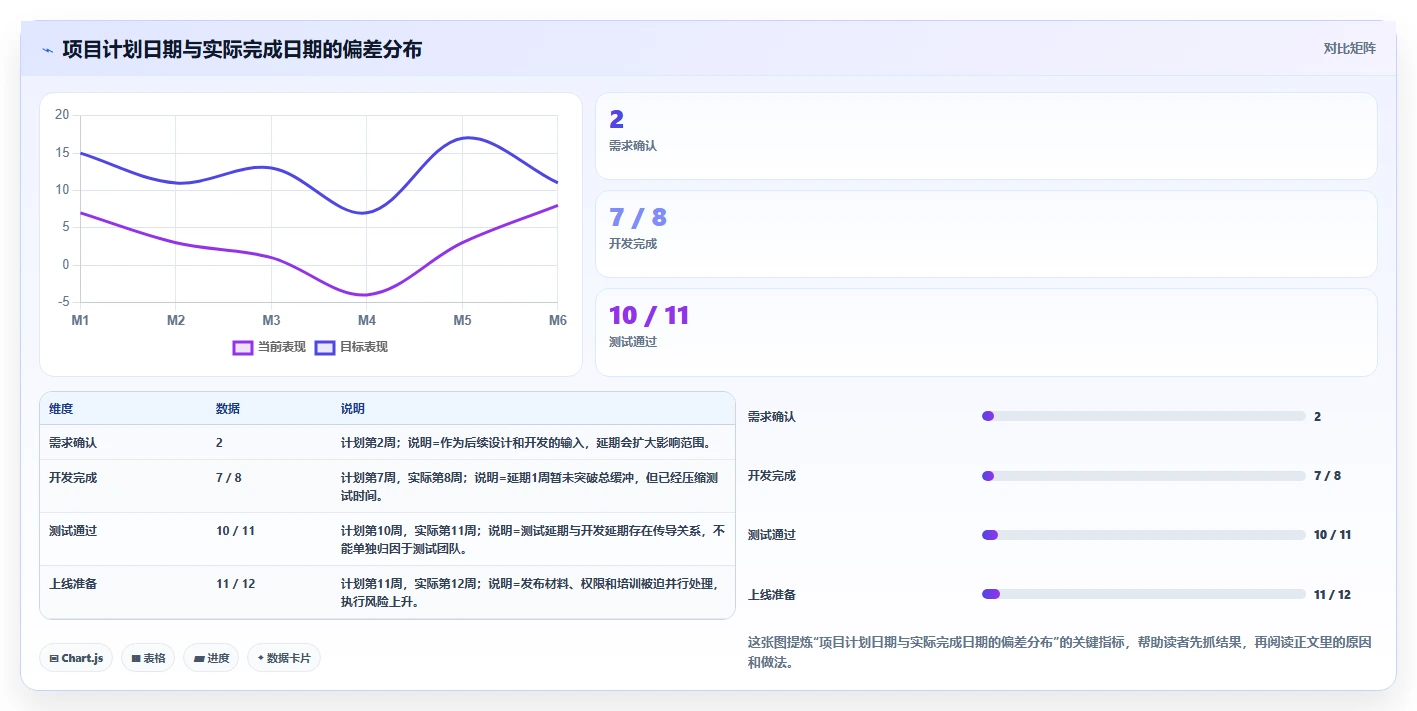
Task: Click the y-axis value 20
Action: pyautogui.click(x=62, y=115)
